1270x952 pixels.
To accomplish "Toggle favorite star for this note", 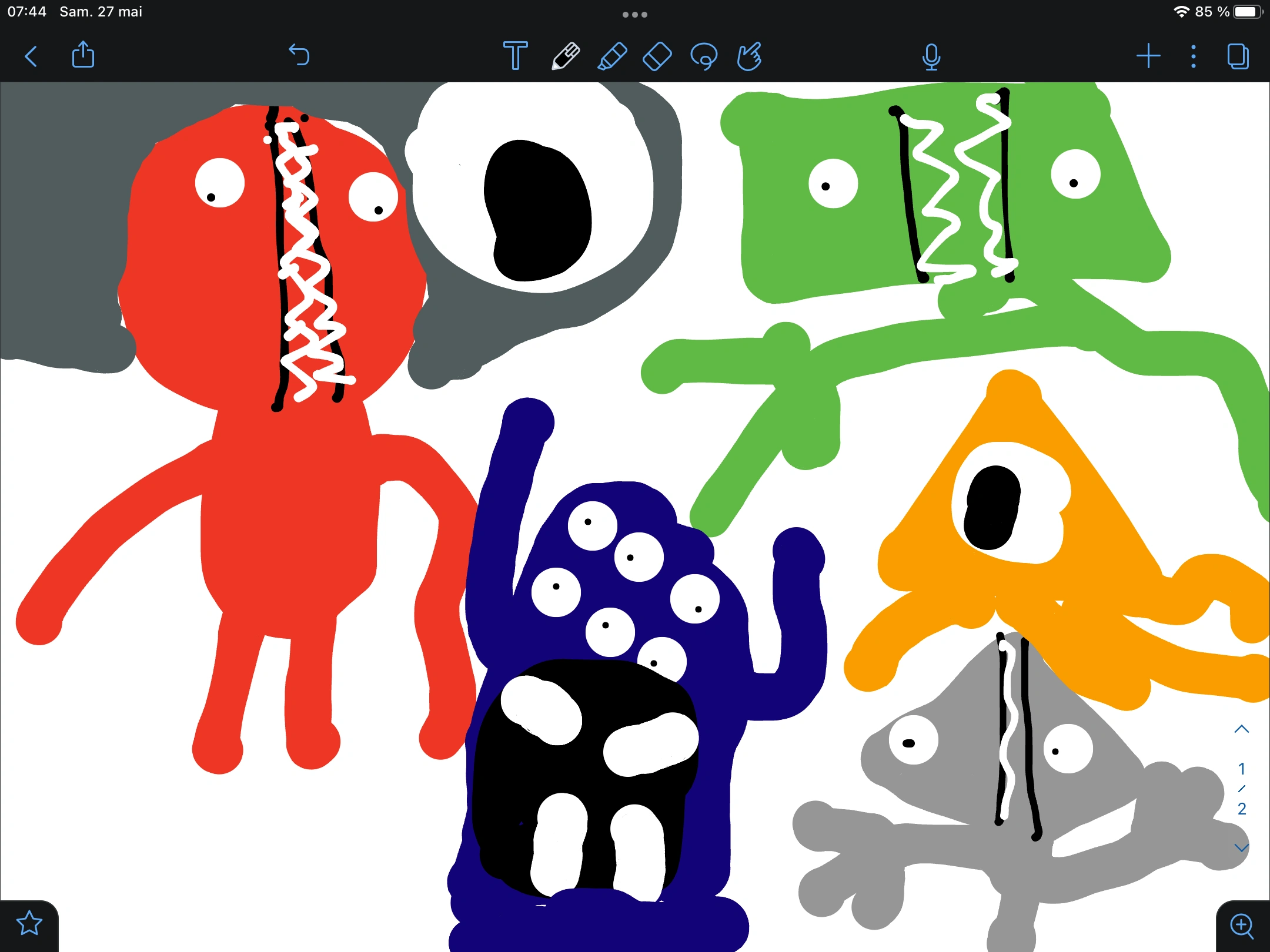I will pyautogui.click(x=29, y=923).
